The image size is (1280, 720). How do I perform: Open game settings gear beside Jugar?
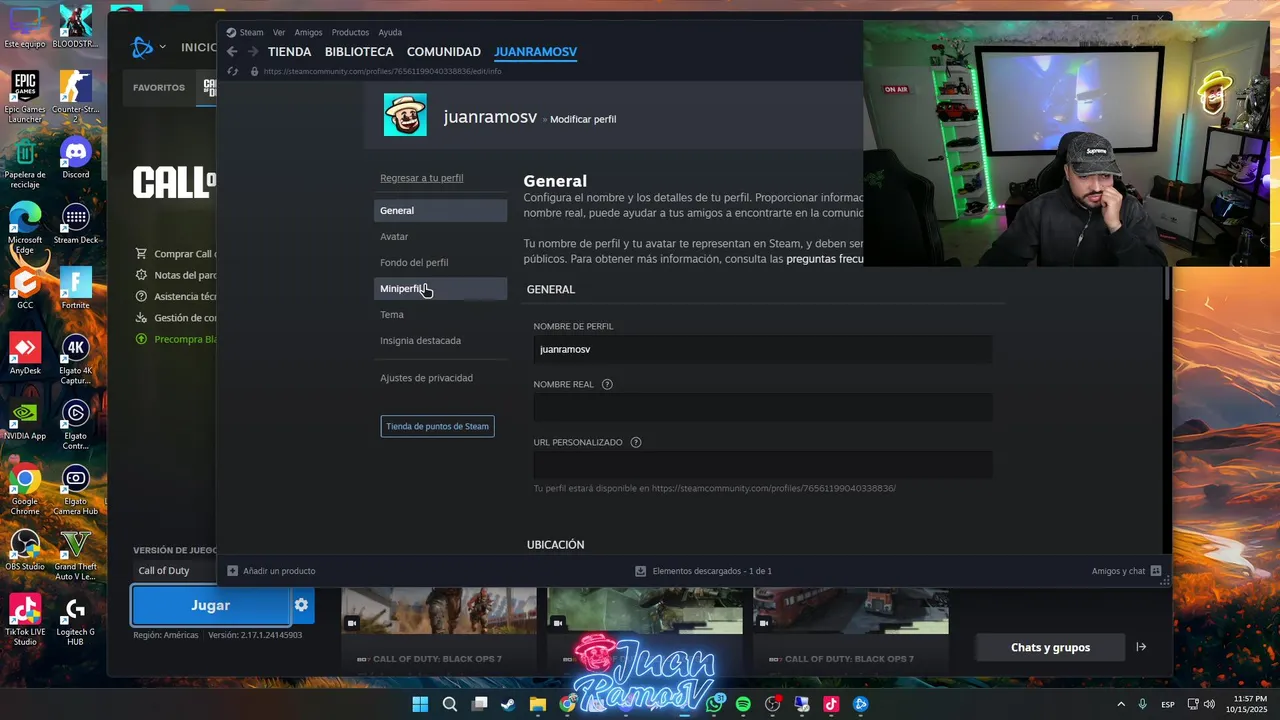pyautogui.click(x=301, y=605)
